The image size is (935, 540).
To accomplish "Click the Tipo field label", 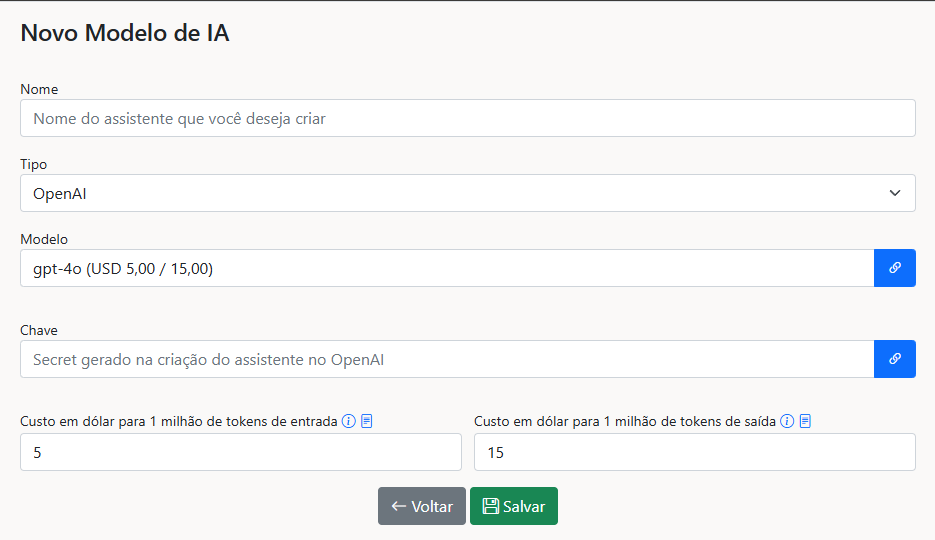I will coord(33,165).
